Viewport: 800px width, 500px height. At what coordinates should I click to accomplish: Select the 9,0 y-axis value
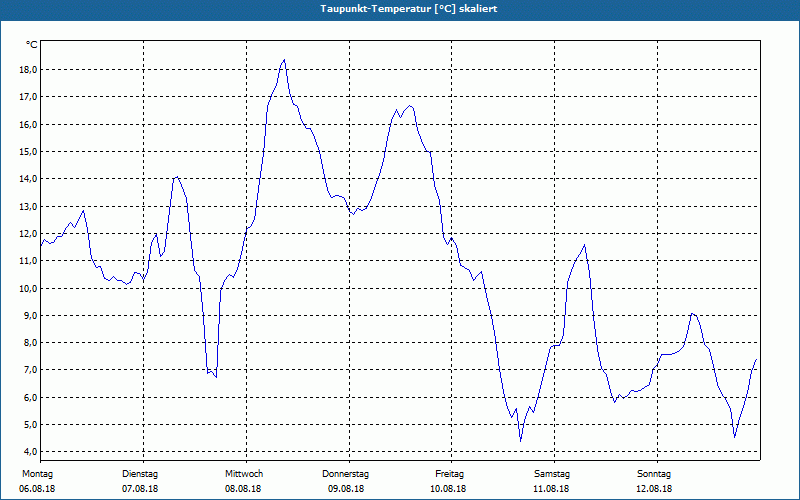click(x=30, y=315)
